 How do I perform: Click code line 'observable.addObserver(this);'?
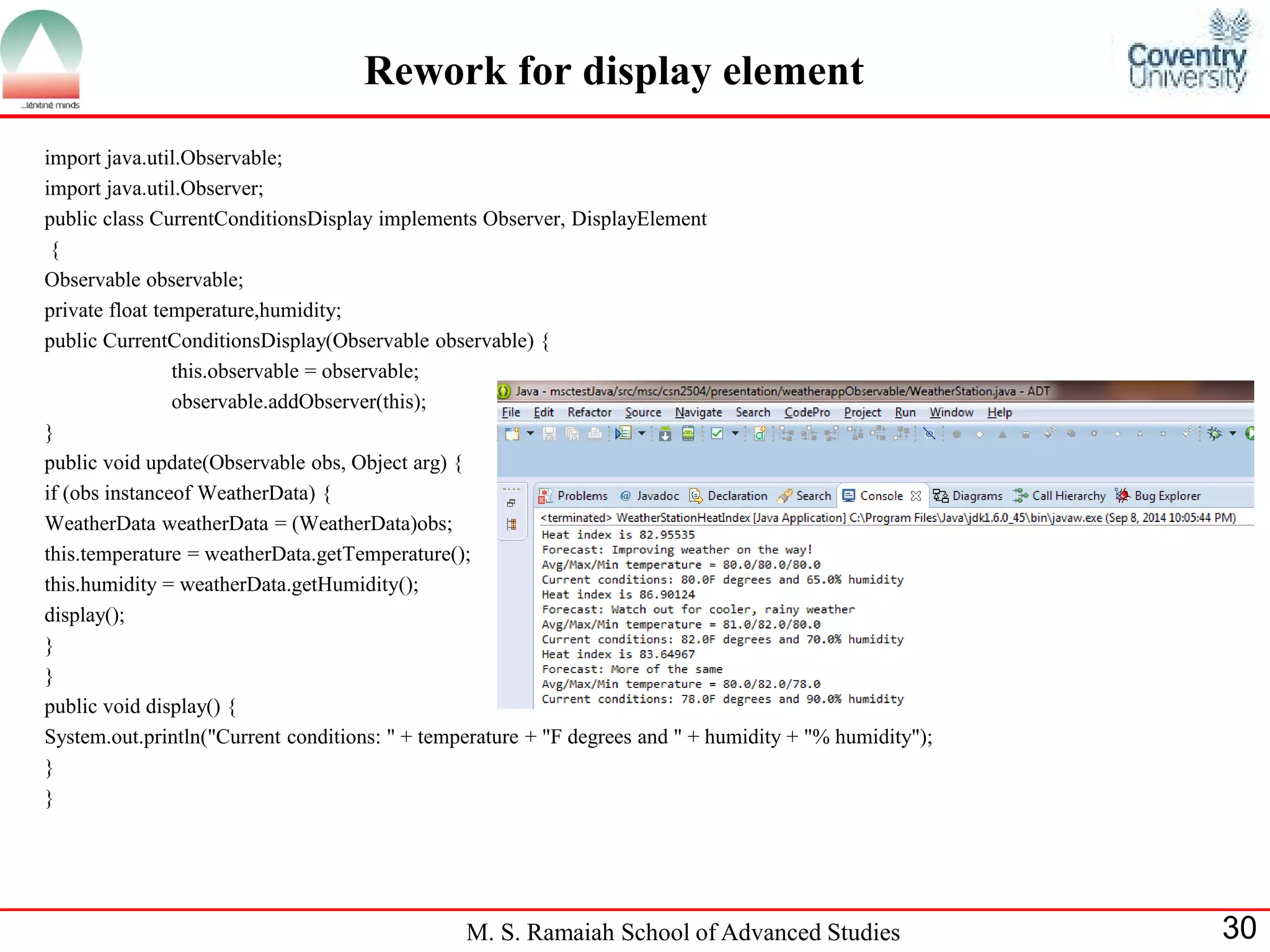299,402
